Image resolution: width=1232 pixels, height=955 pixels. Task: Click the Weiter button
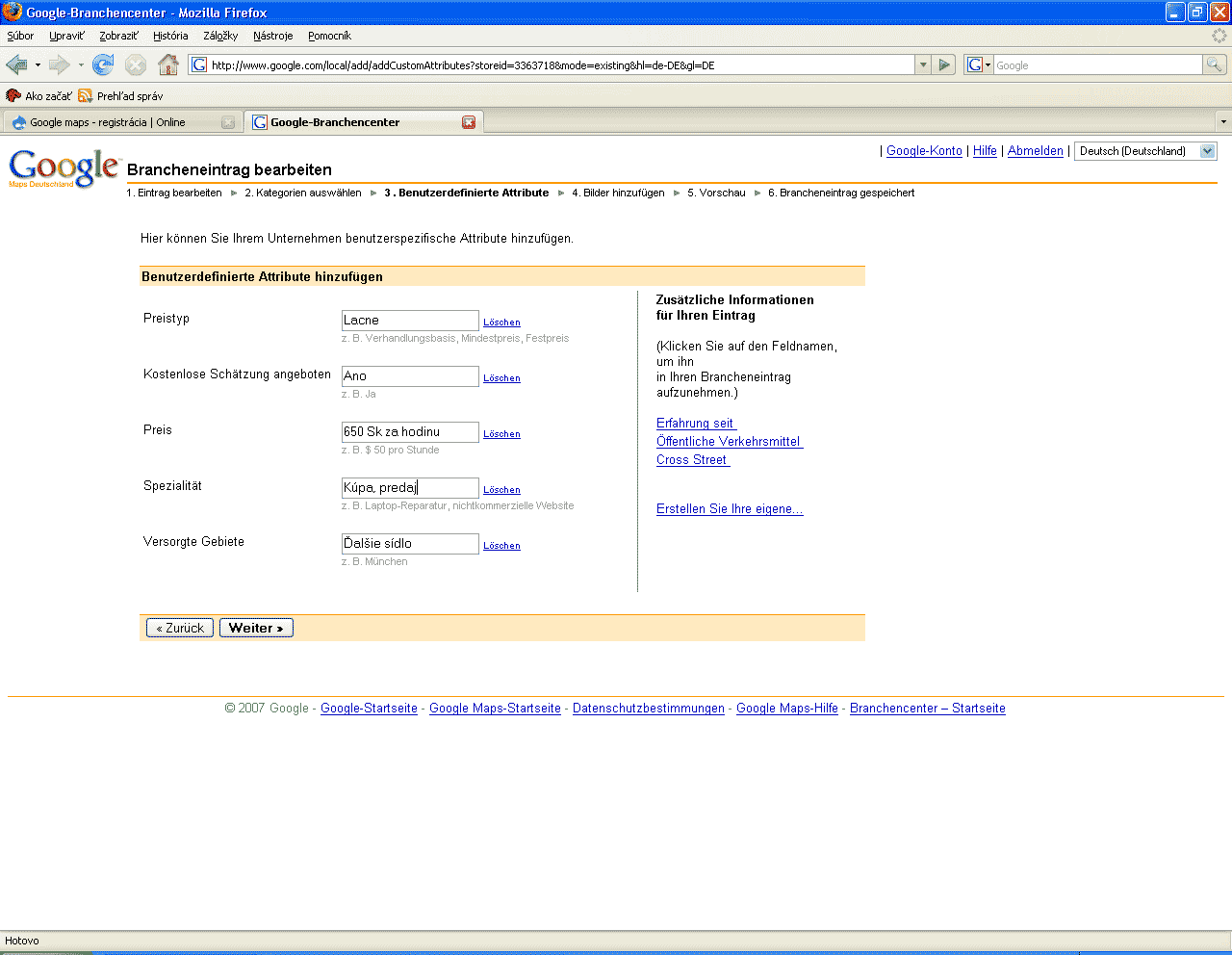click(256, 628)
